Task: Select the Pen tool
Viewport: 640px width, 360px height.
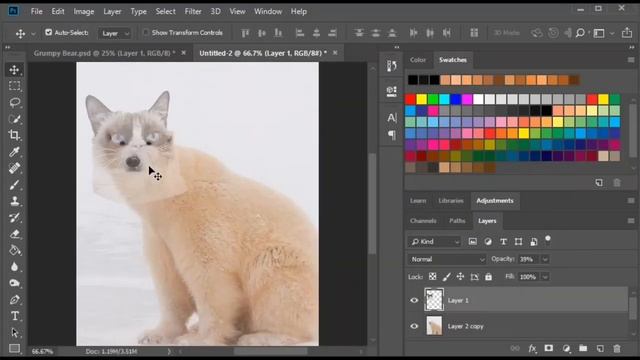Action: (x=14, y=300)
